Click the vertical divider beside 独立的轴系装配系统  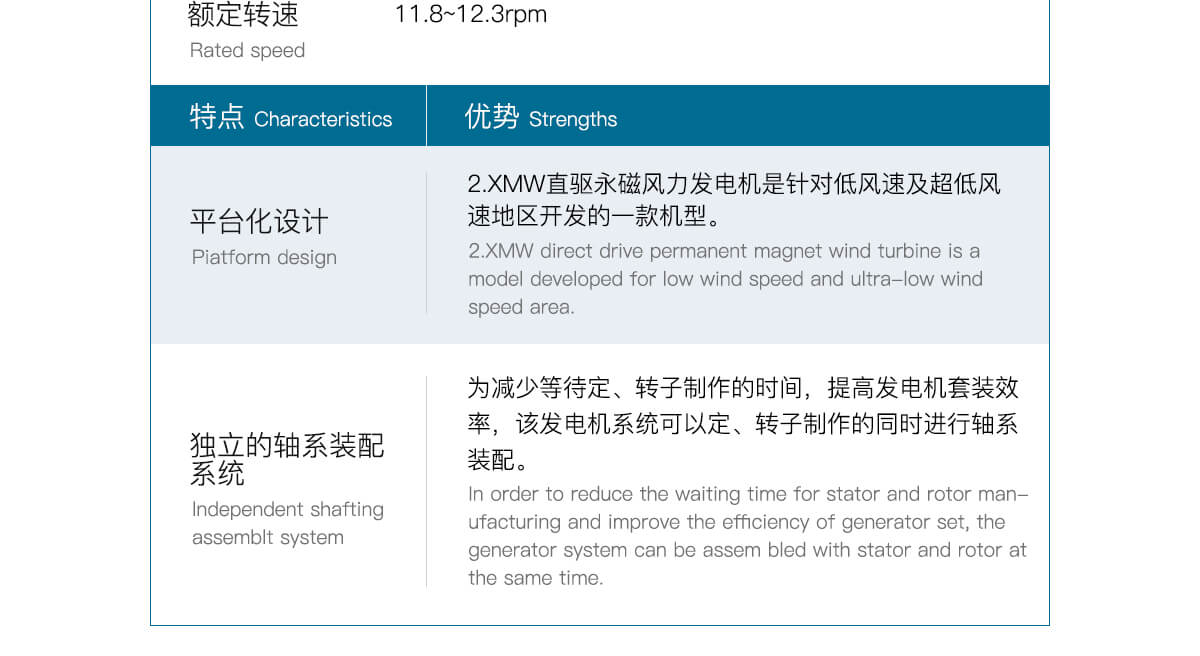(427, 481)
